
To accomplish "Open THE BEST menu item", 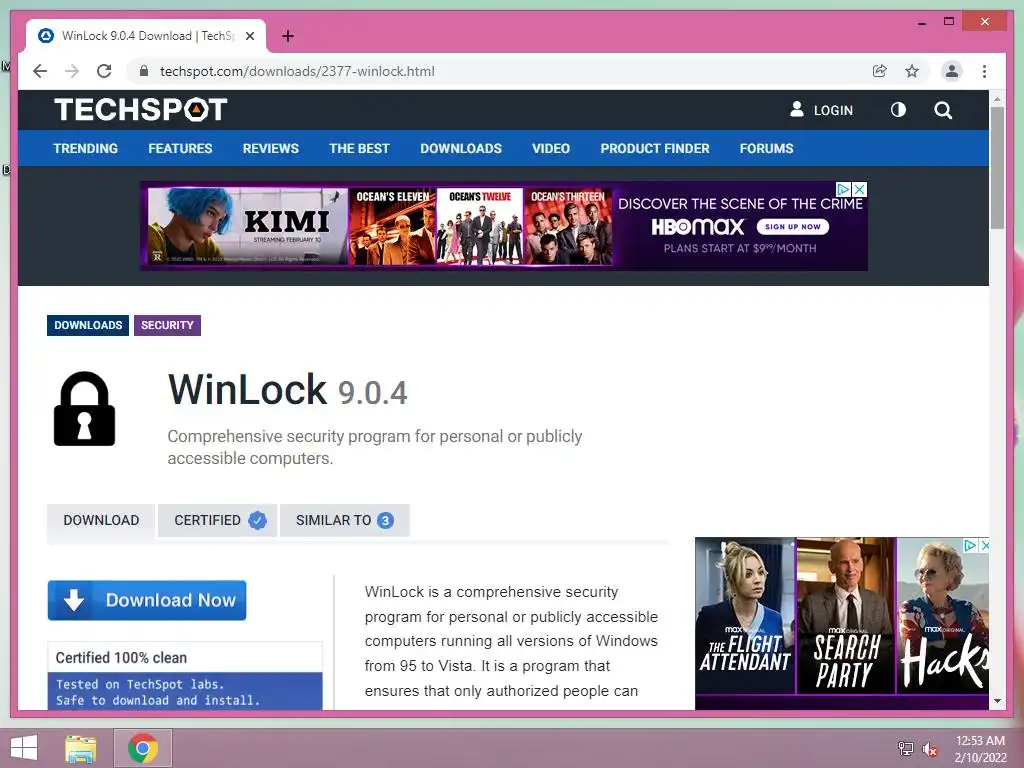I will (359, 148).
